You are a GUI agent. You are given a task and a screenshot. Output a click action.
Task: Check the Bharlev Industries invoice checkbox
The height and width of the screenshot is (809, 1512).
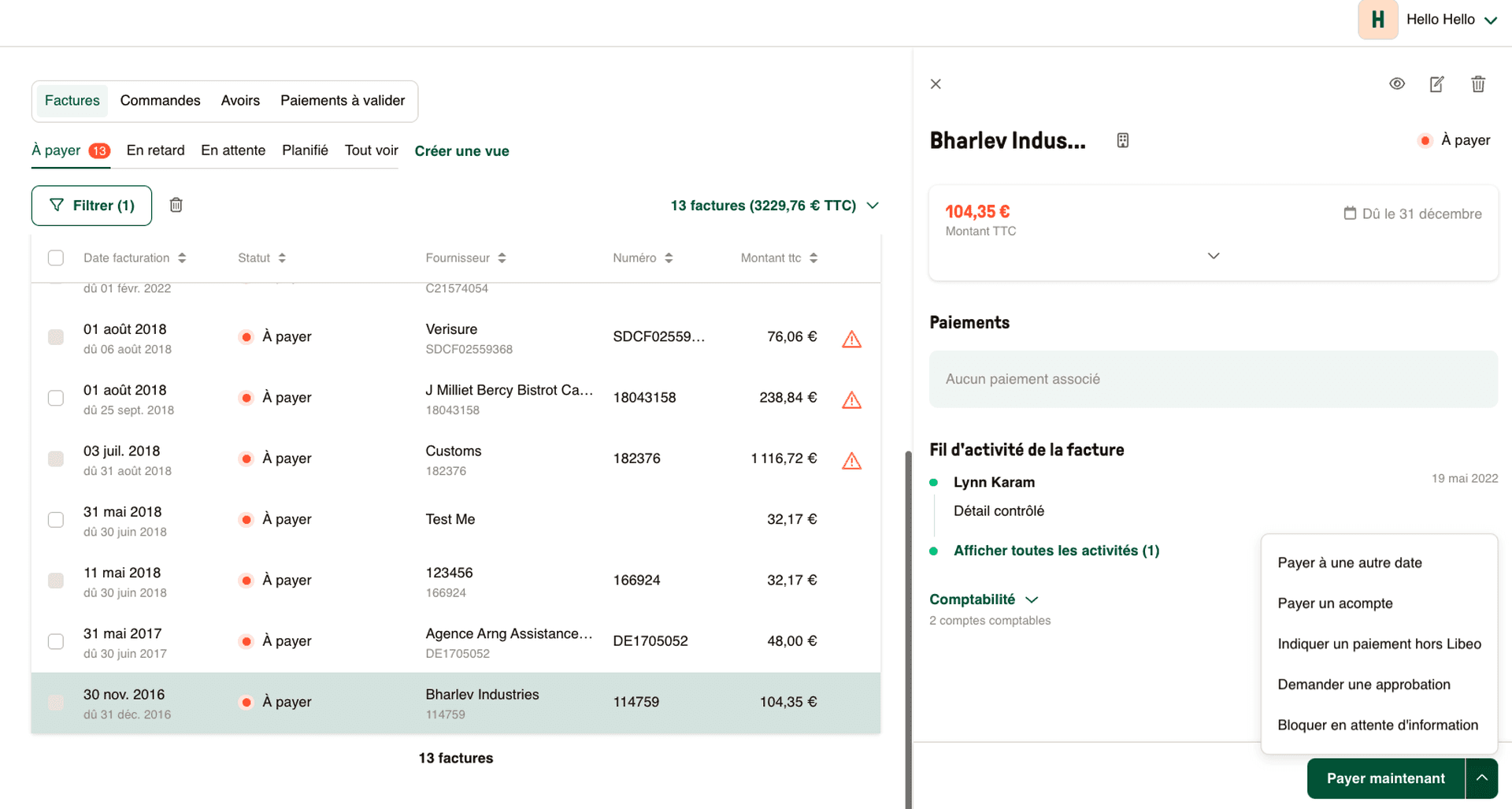pyautogui.click(x=56, y=702)
